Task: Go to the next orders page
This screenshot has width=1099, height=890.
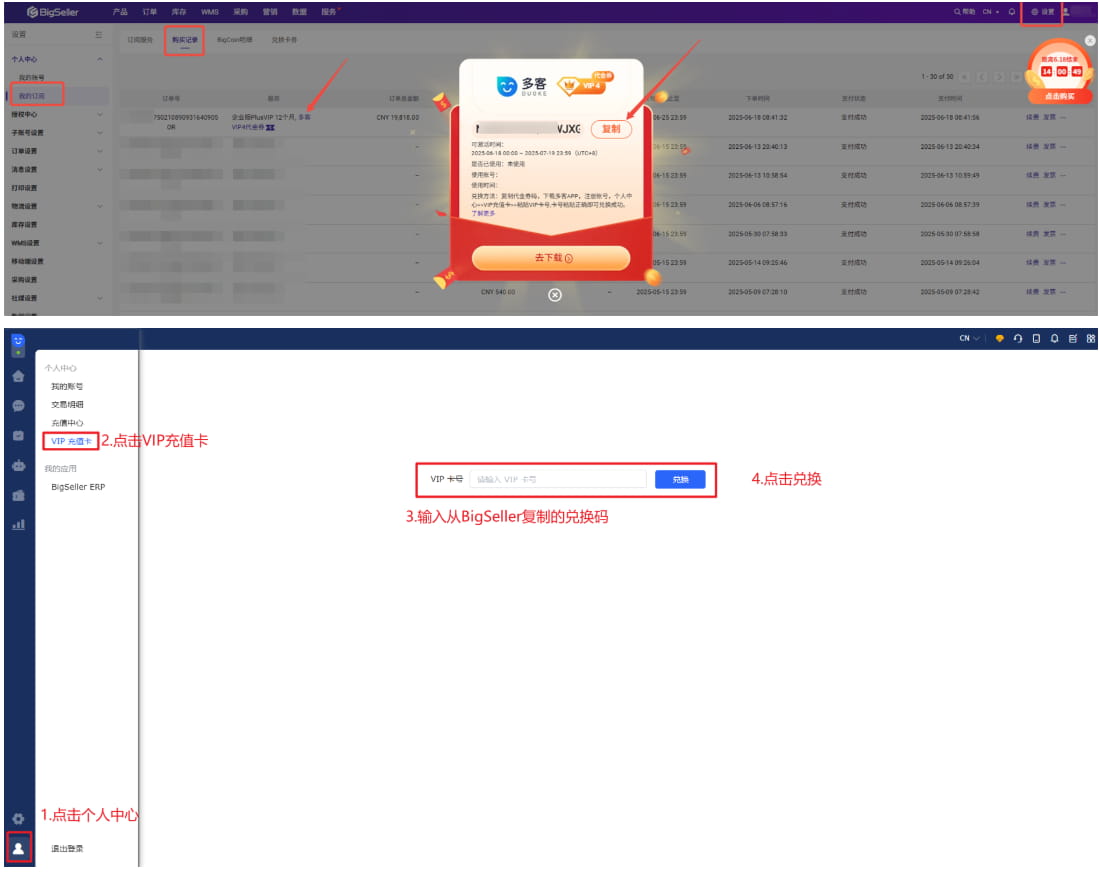Action: 999,76
